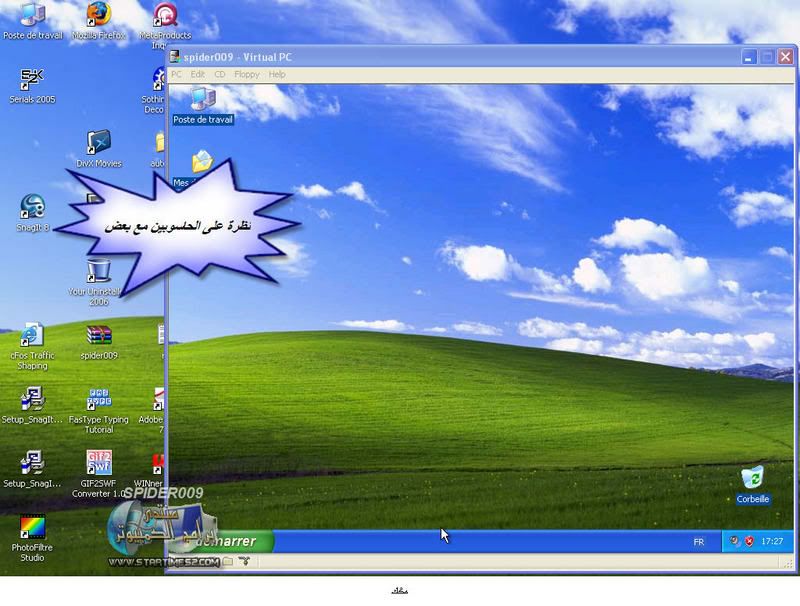Close the spider009 Virtual PC window
Viewport: 800px width, 606px height.
pyautogui.click(x=785, y=57)
